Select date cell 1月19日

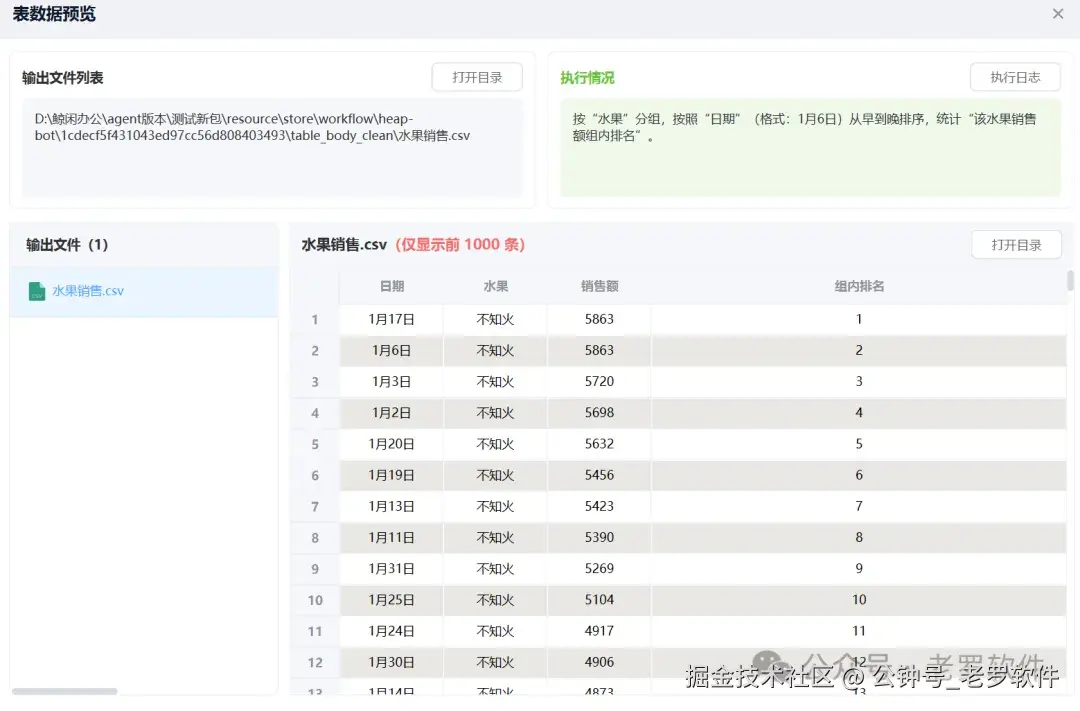391,475
